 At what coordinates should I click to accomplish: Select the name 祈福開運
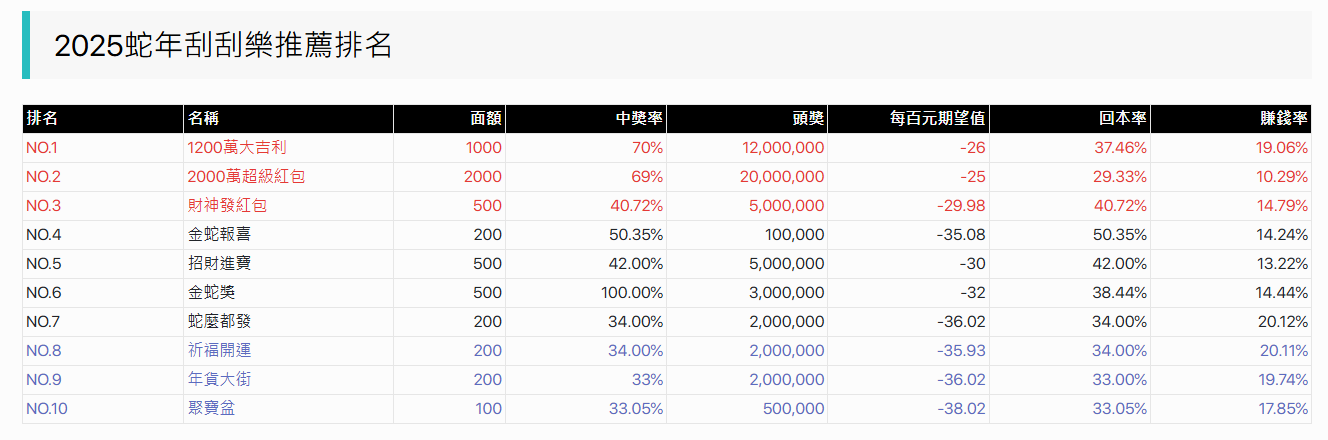pos(219,351)
